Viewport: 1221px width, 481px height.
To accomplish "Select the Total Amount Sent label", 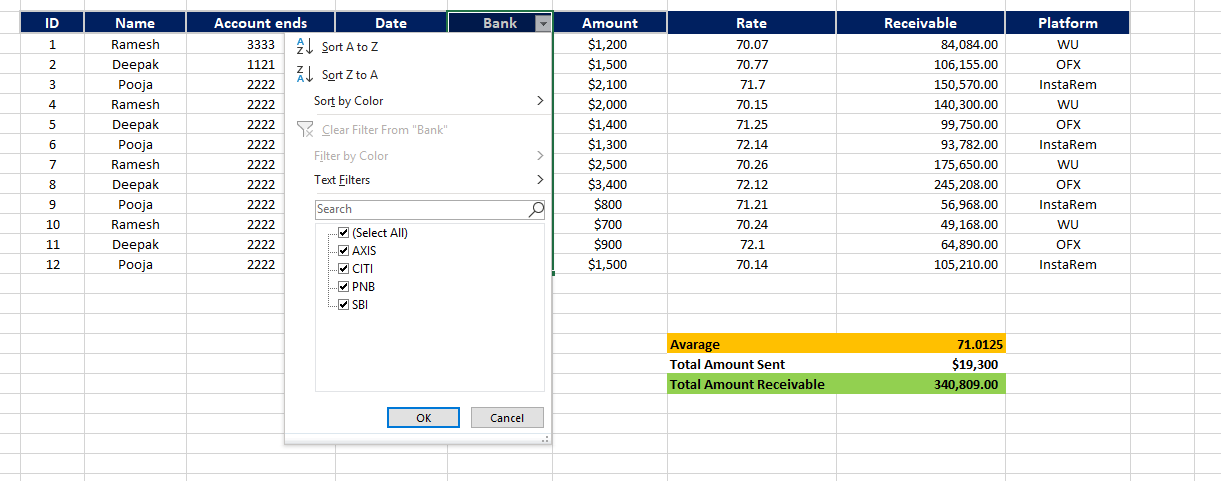I will pyautogui.click(x=751, y=364).
